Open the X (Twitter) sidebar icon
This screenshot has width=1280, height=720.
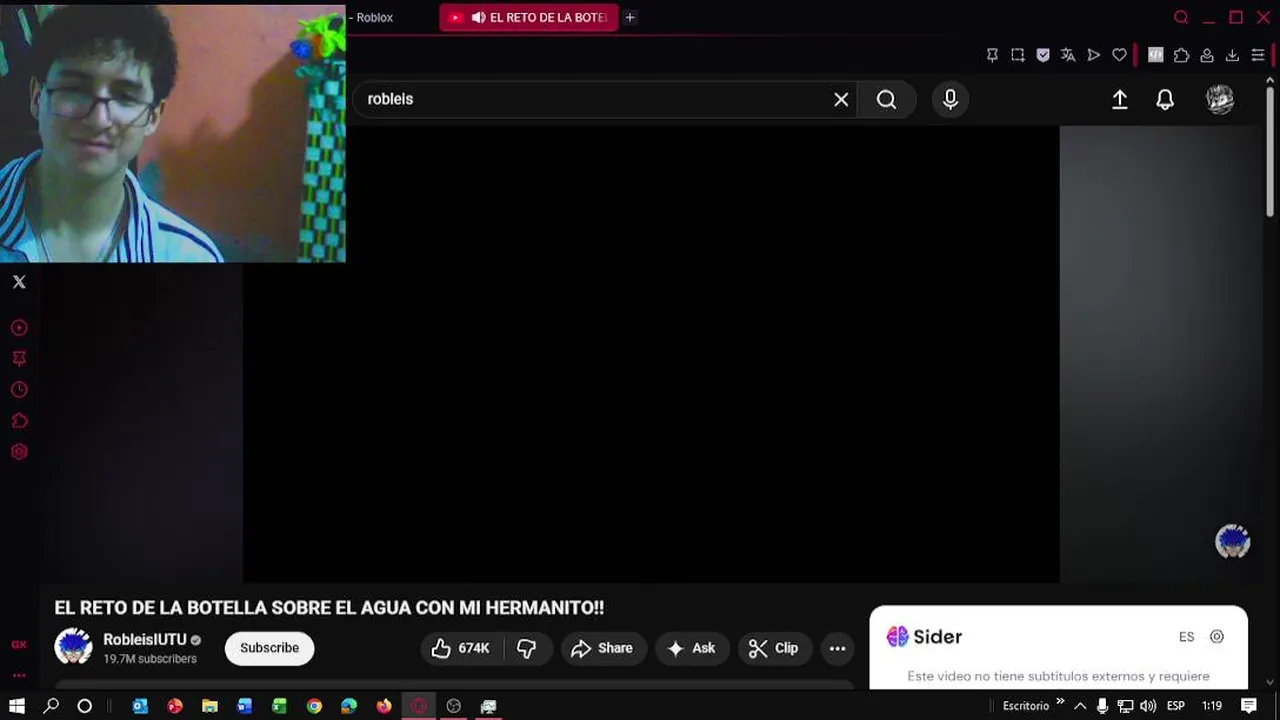pos(19,282)
